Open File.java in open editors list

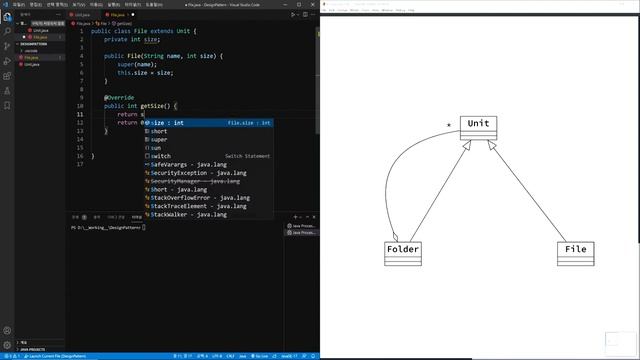[x=40, y=37]
